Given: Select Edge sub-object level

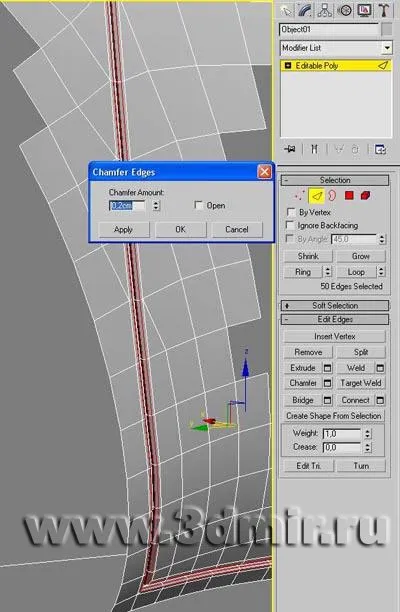Looking at the screenshot, I should pos(316,196).
